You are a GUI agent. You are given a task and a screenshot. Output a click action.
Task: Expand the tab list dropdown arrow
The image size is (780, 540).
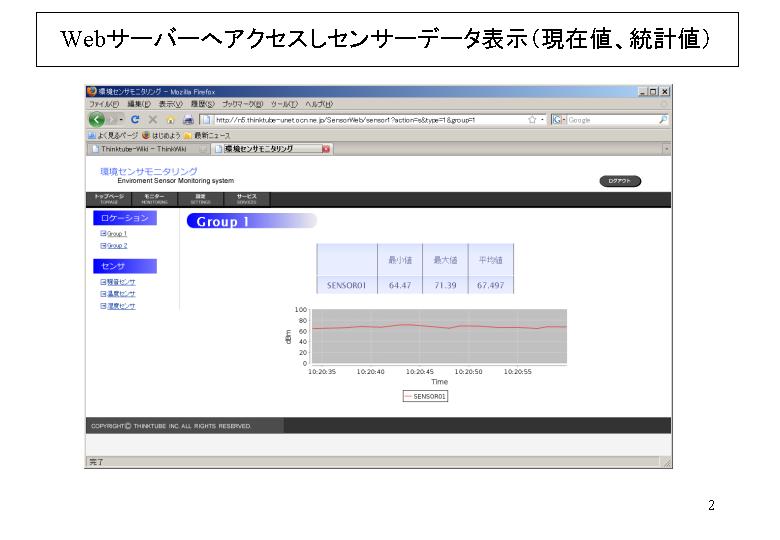pos(666,149)
